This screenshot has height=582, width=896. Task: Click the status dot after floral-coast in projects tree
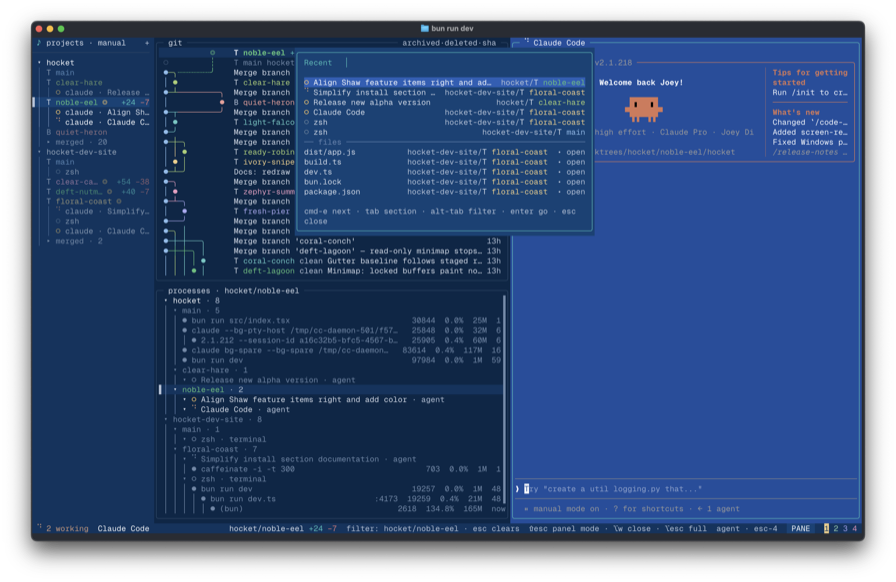coord(119,201)
